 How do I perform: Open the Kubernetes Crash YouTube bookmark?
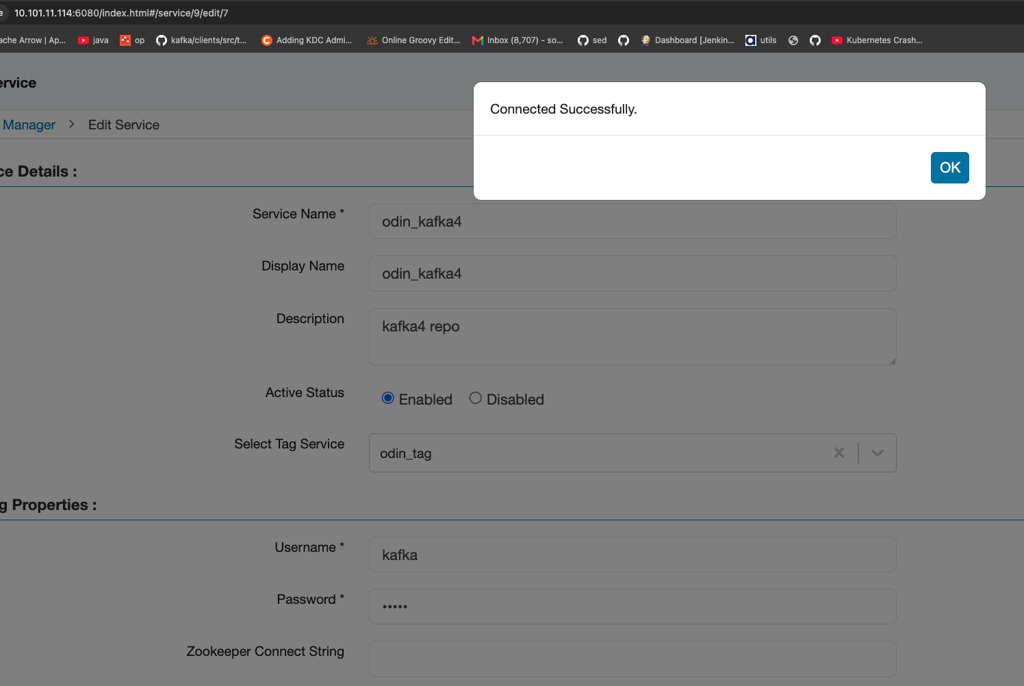(876, 41)
